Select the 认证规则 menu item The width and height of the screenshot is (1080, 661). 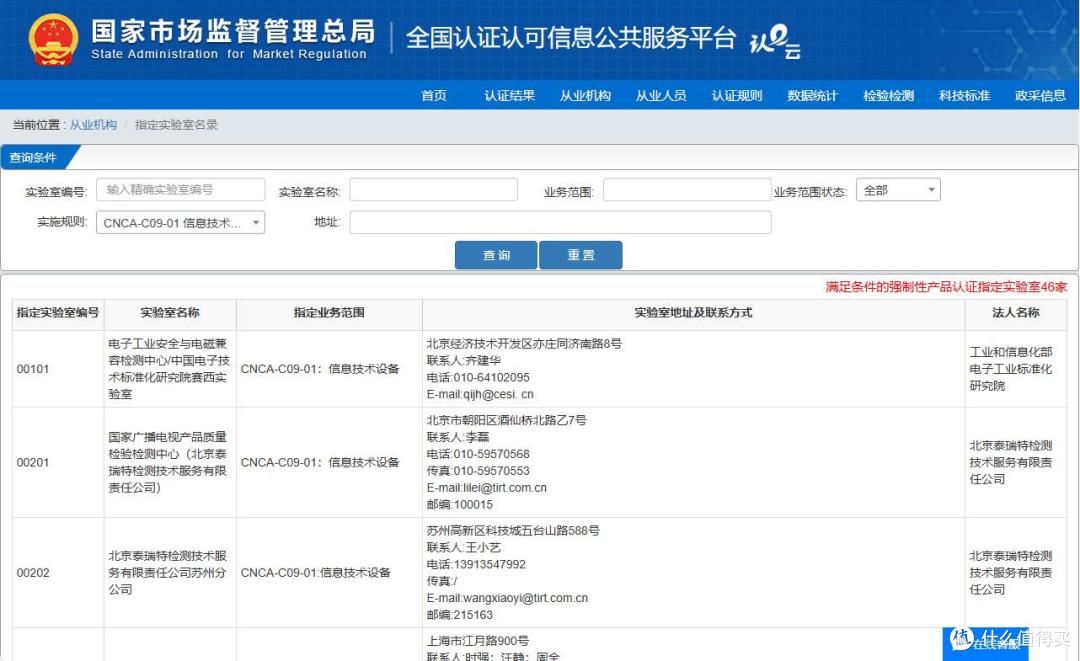point(737,96)
